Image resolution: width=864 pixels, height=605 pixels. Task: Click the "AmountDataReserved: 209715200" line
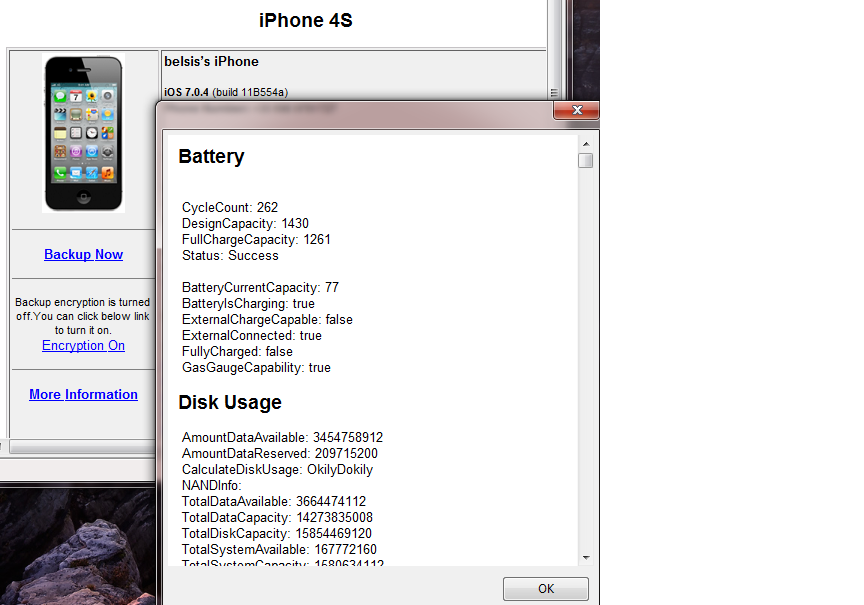click(280, 453)
